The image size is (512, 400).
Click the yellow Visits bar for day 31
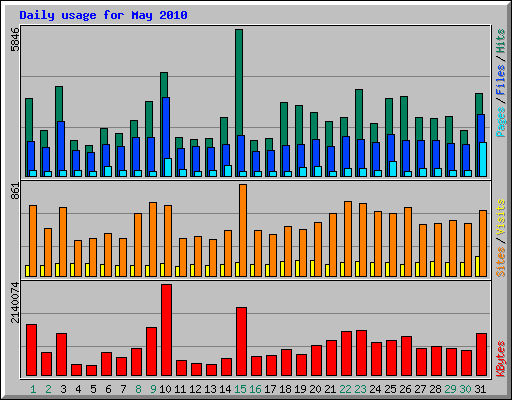point(477,266)
